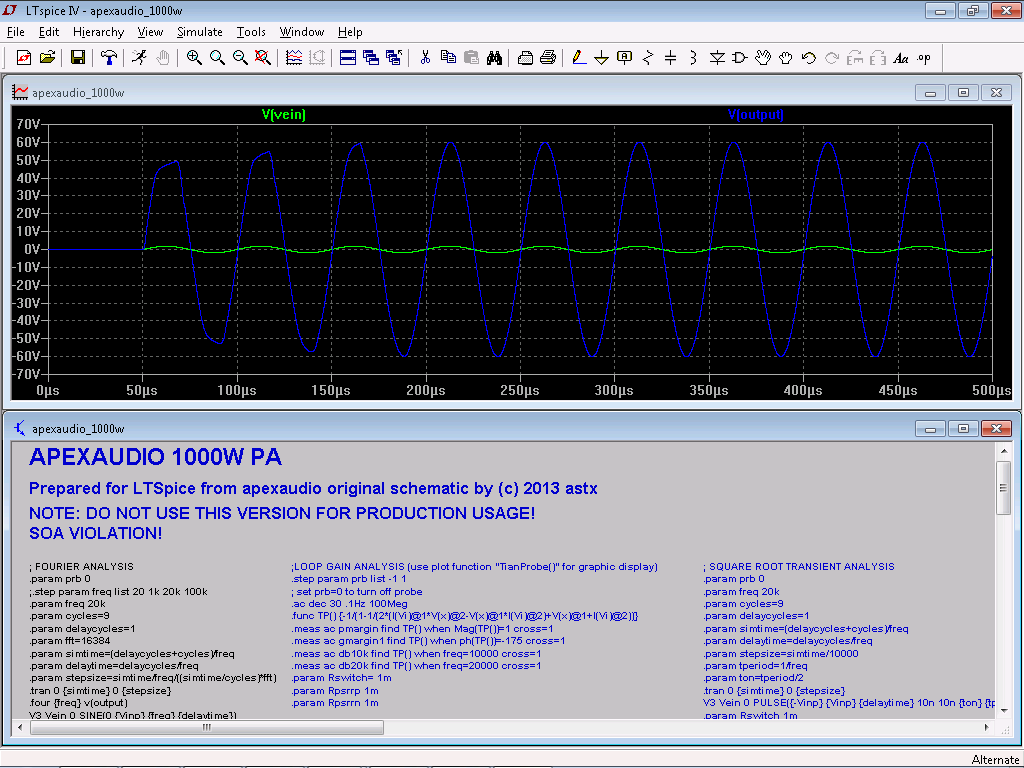This screenshot has height=768, width=1024.
Task: Open Control Panel with the hammer icon
Action: pyautogui.click(x=108, y=58)
